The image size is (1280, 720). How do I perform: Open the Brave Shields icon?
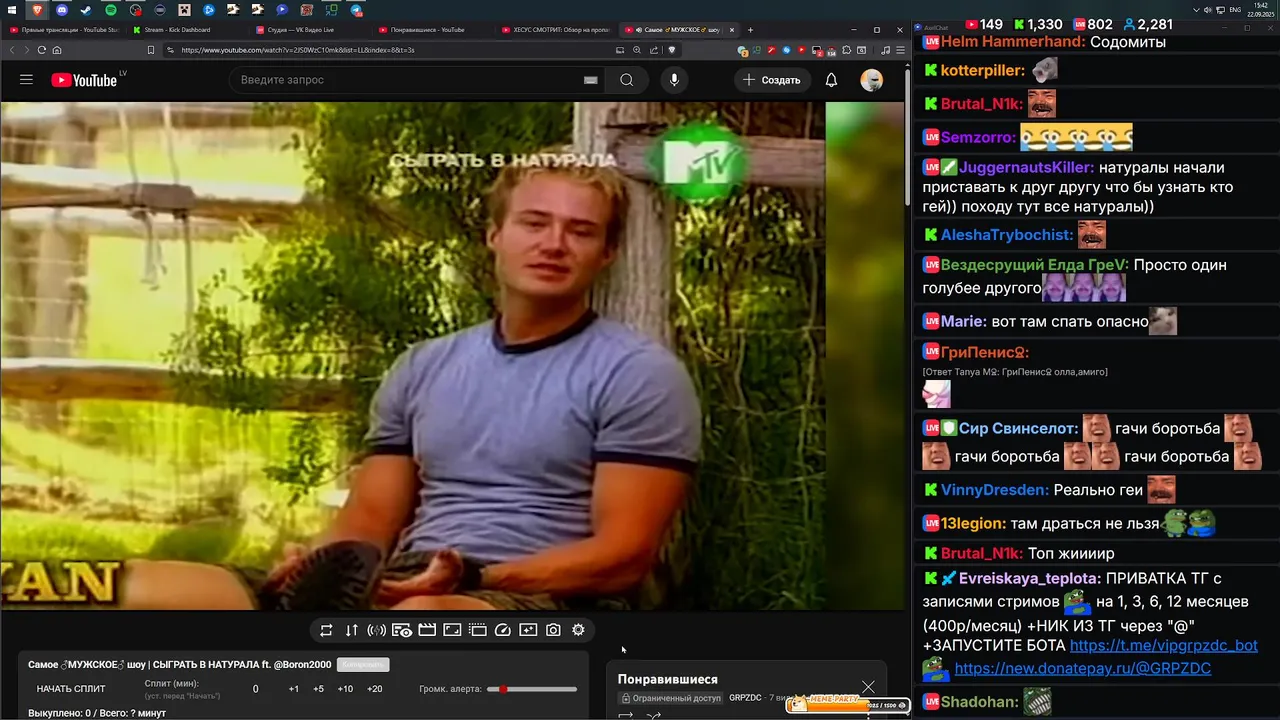671,50
